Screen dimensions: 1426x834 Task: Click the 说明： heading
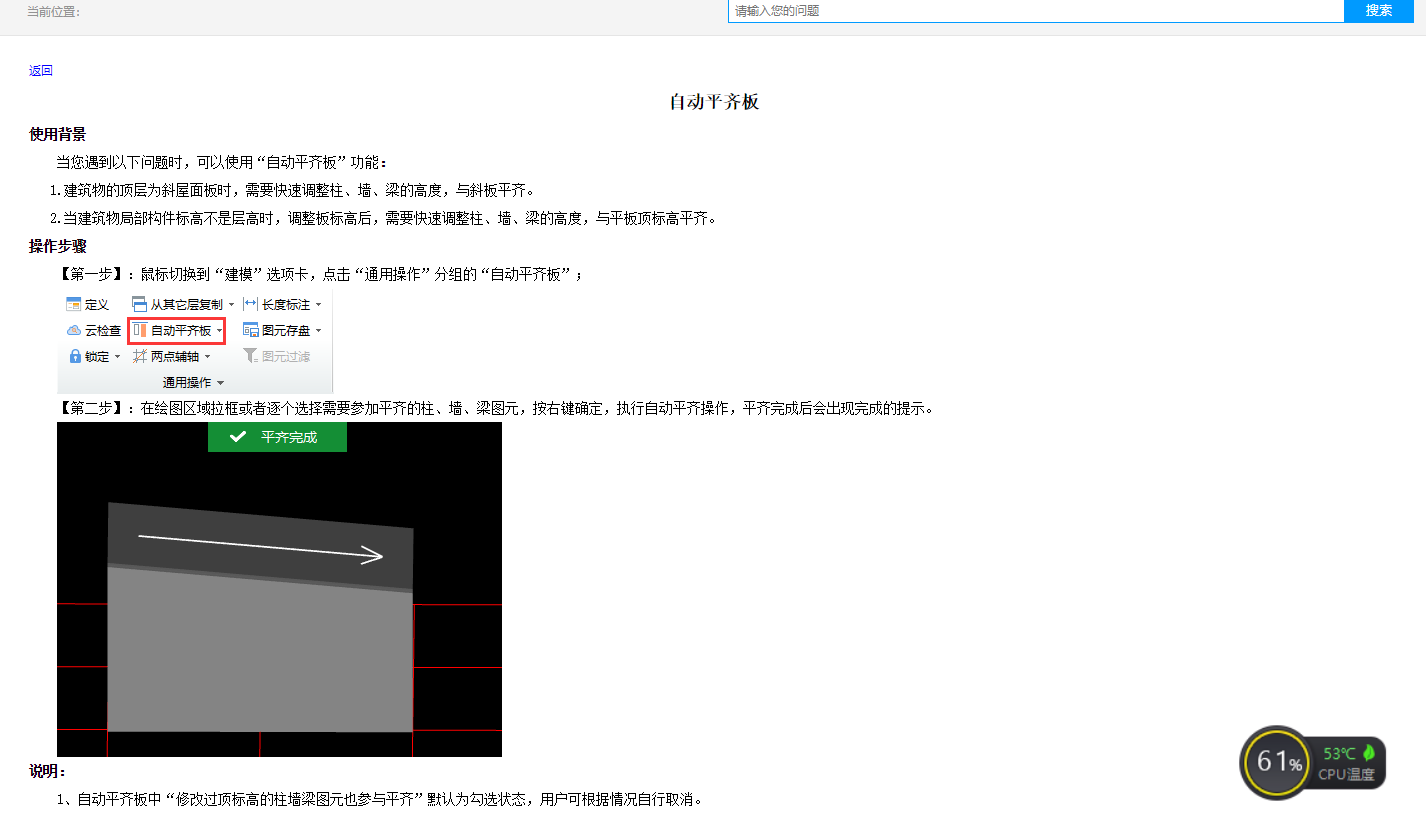pos(48,771)
